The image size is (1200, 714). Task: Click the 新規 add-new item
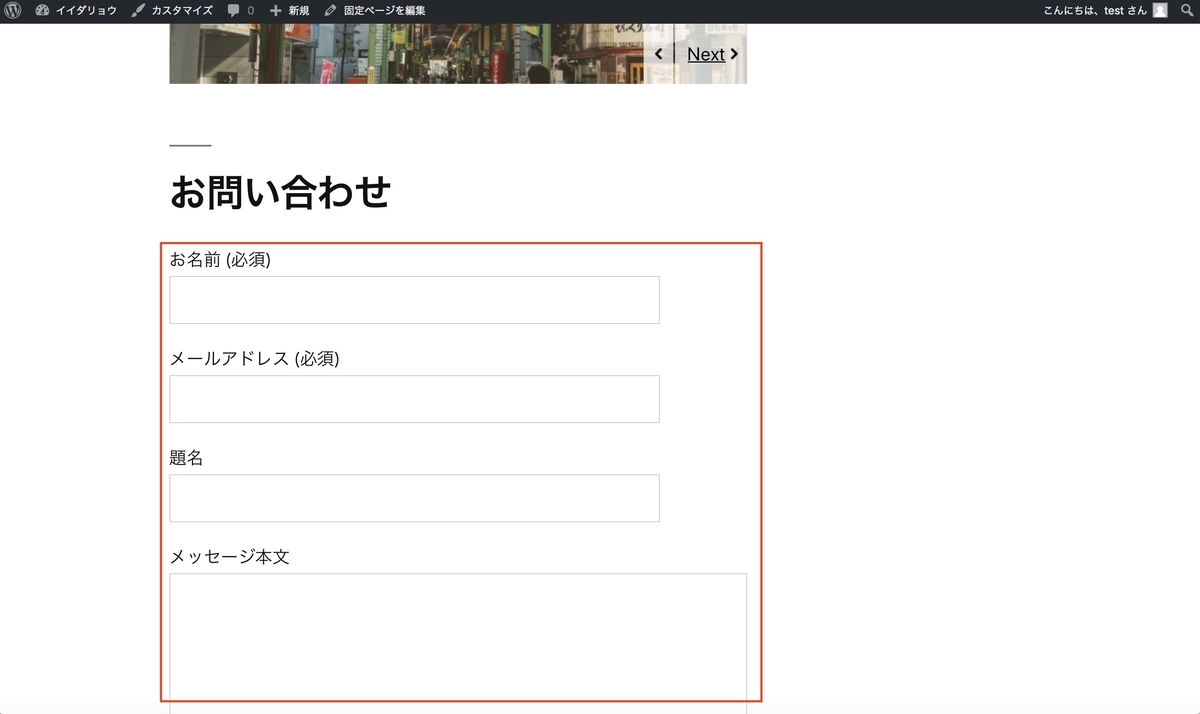coord(290,11)
